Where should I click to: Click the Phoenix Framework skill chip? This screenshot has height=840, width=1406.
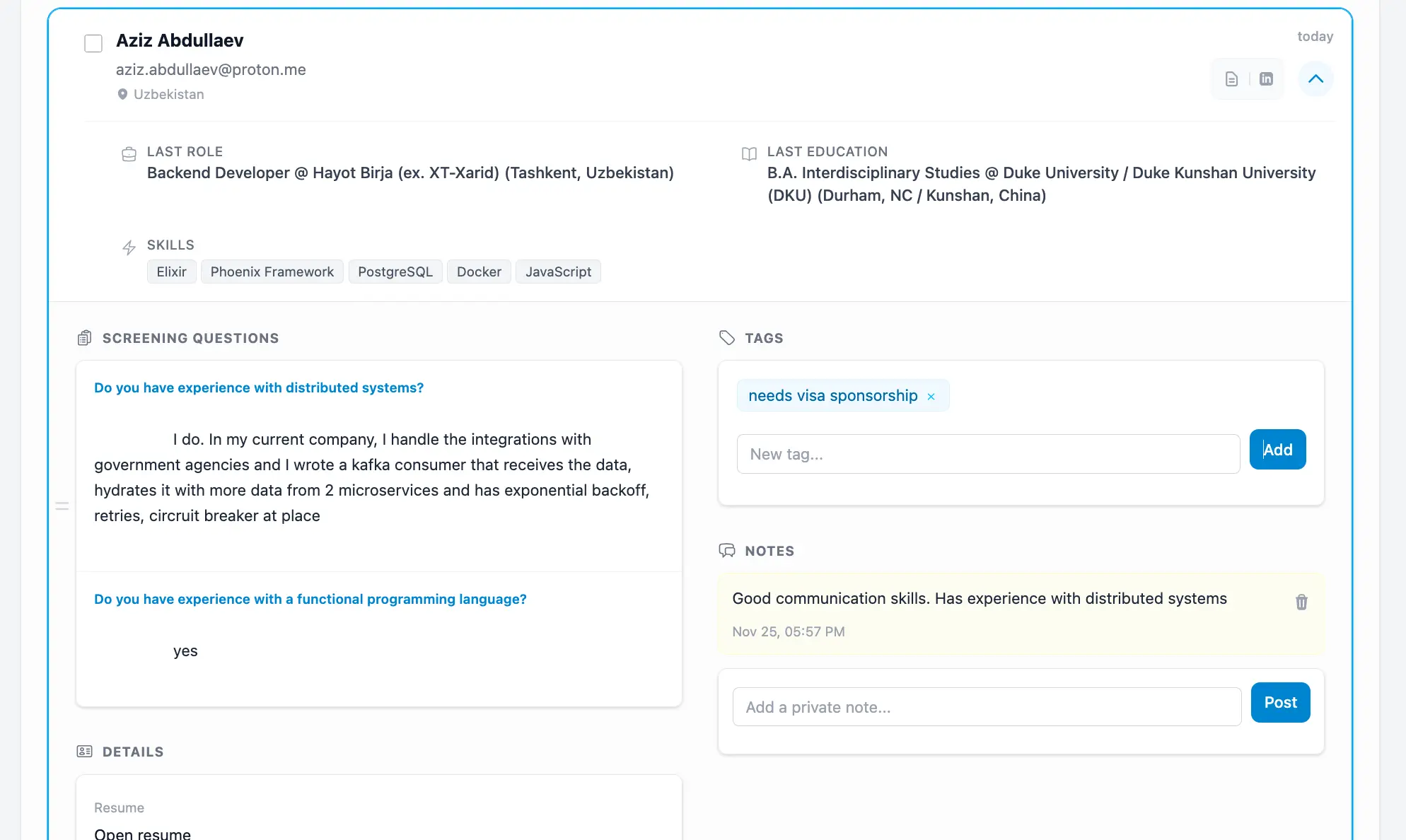pyautogui.click(x=272, y=272)
